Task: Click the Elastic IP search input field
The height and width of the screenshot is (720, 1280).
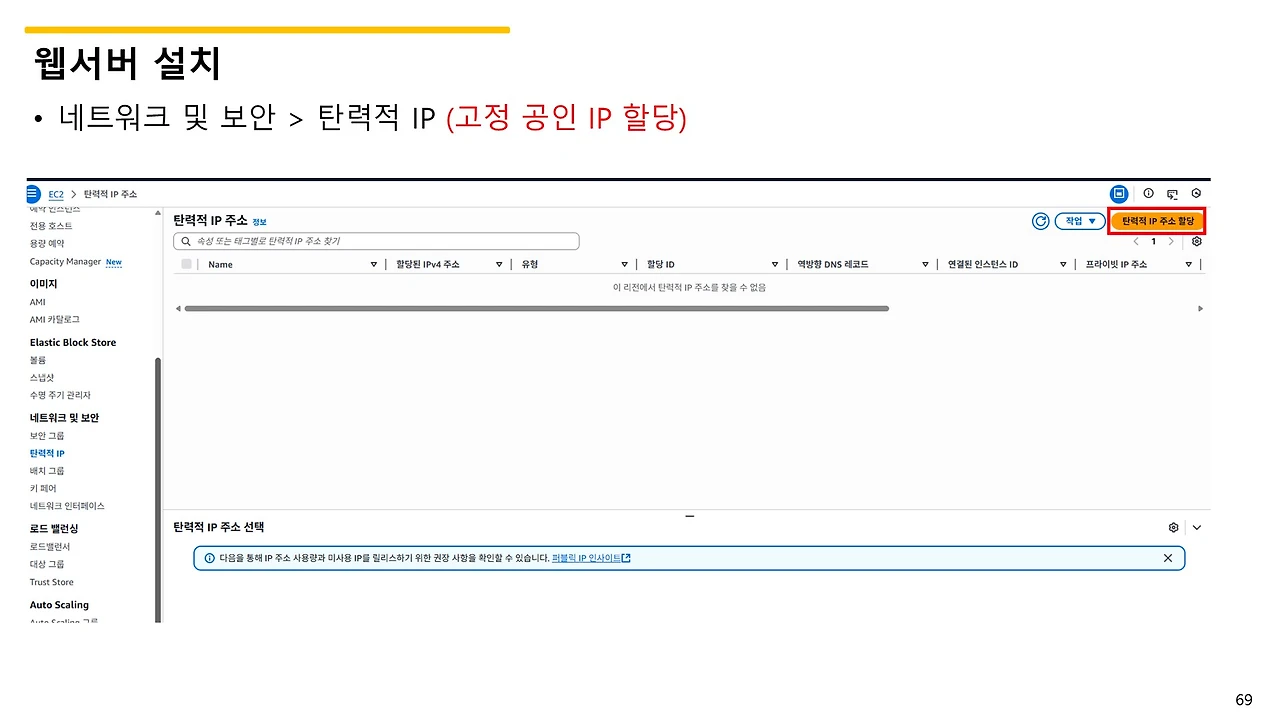Action: (376, 241)
